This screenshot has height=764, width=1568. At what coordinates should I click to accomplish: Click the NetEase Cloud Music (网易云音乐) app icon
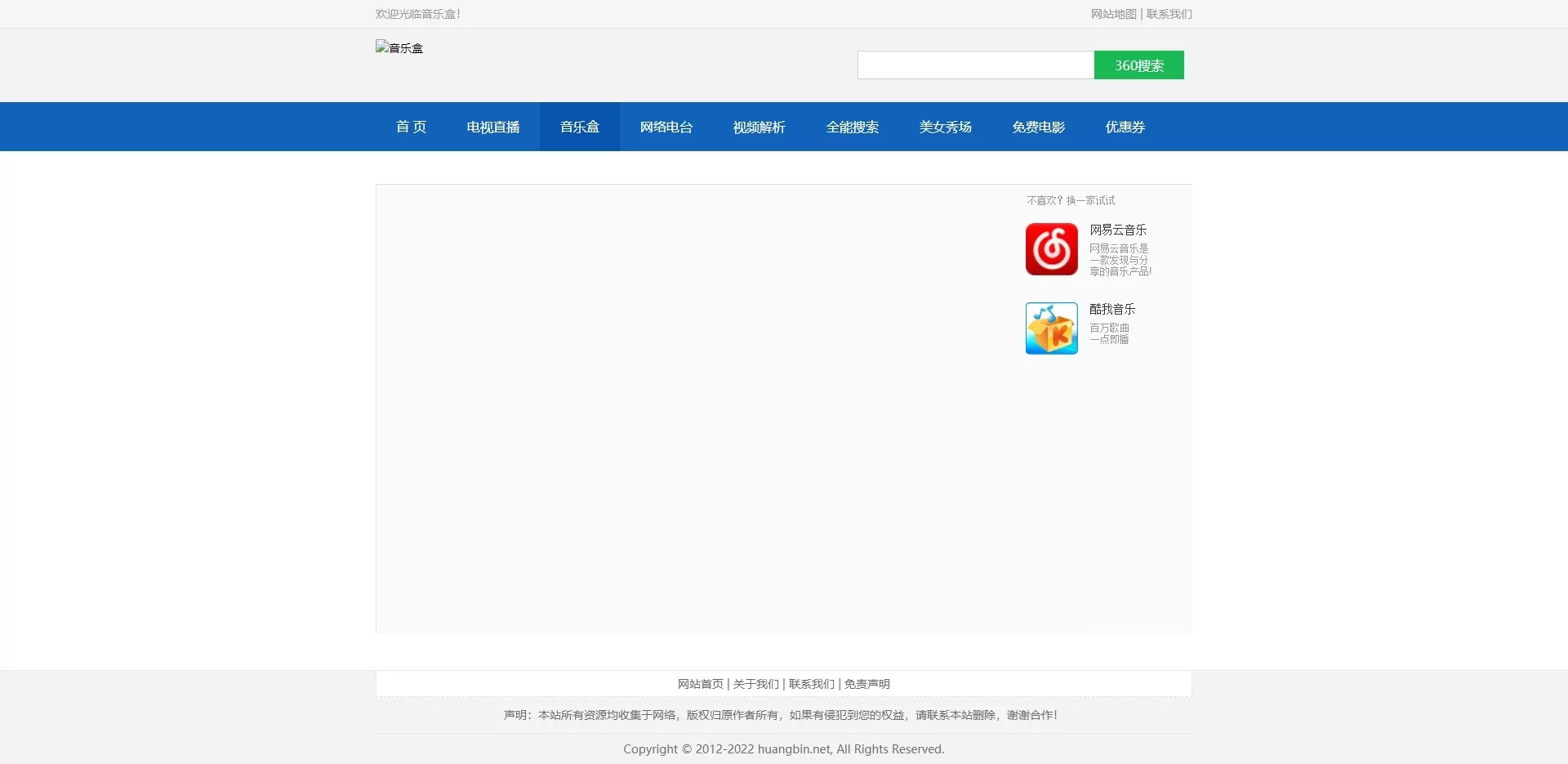click(1051, 249)
